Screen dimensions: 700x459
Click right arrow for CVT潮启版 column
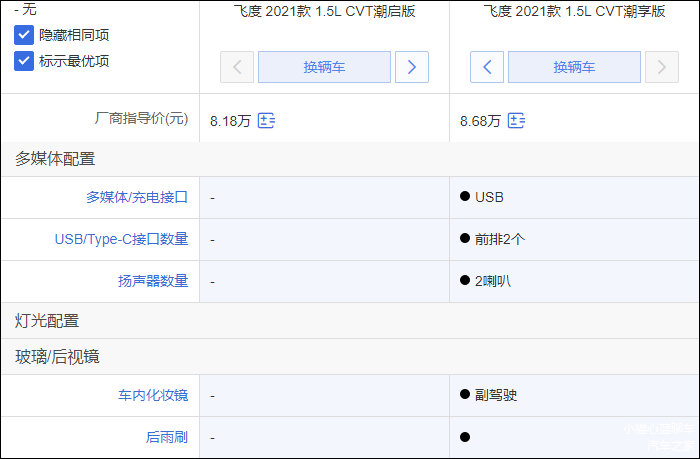[x=411, y=67]
